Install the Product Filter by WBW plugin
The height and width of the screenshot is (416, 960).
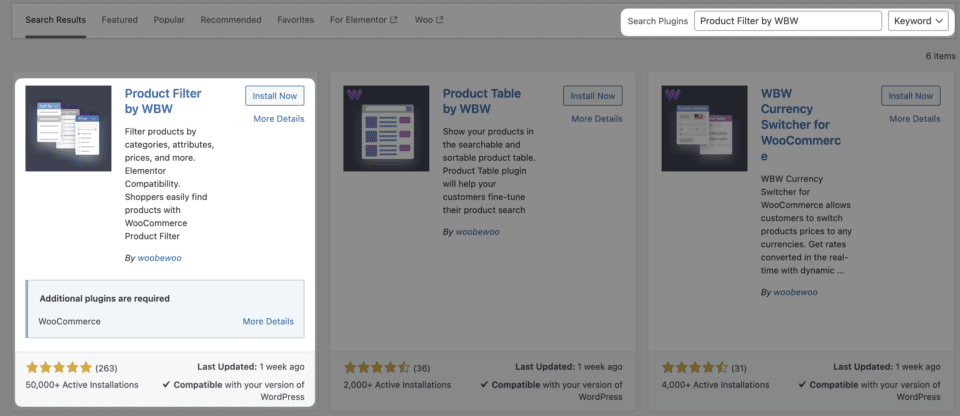(275, 96)
